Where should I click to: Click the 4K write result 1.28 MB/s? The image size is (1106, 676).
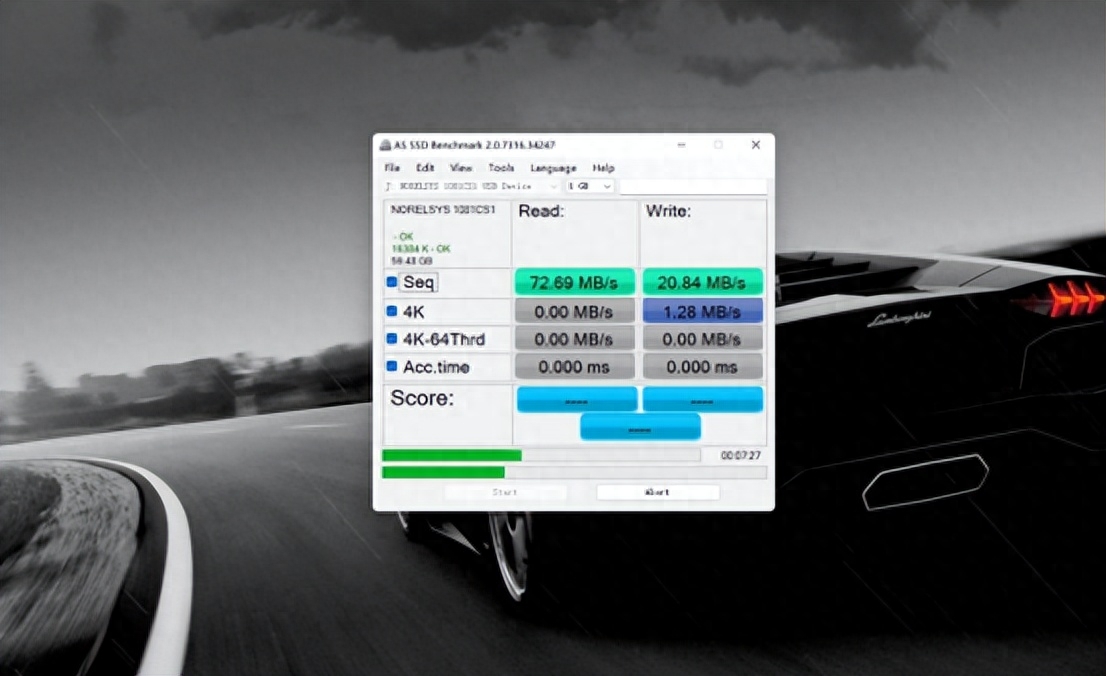point(703,311)
